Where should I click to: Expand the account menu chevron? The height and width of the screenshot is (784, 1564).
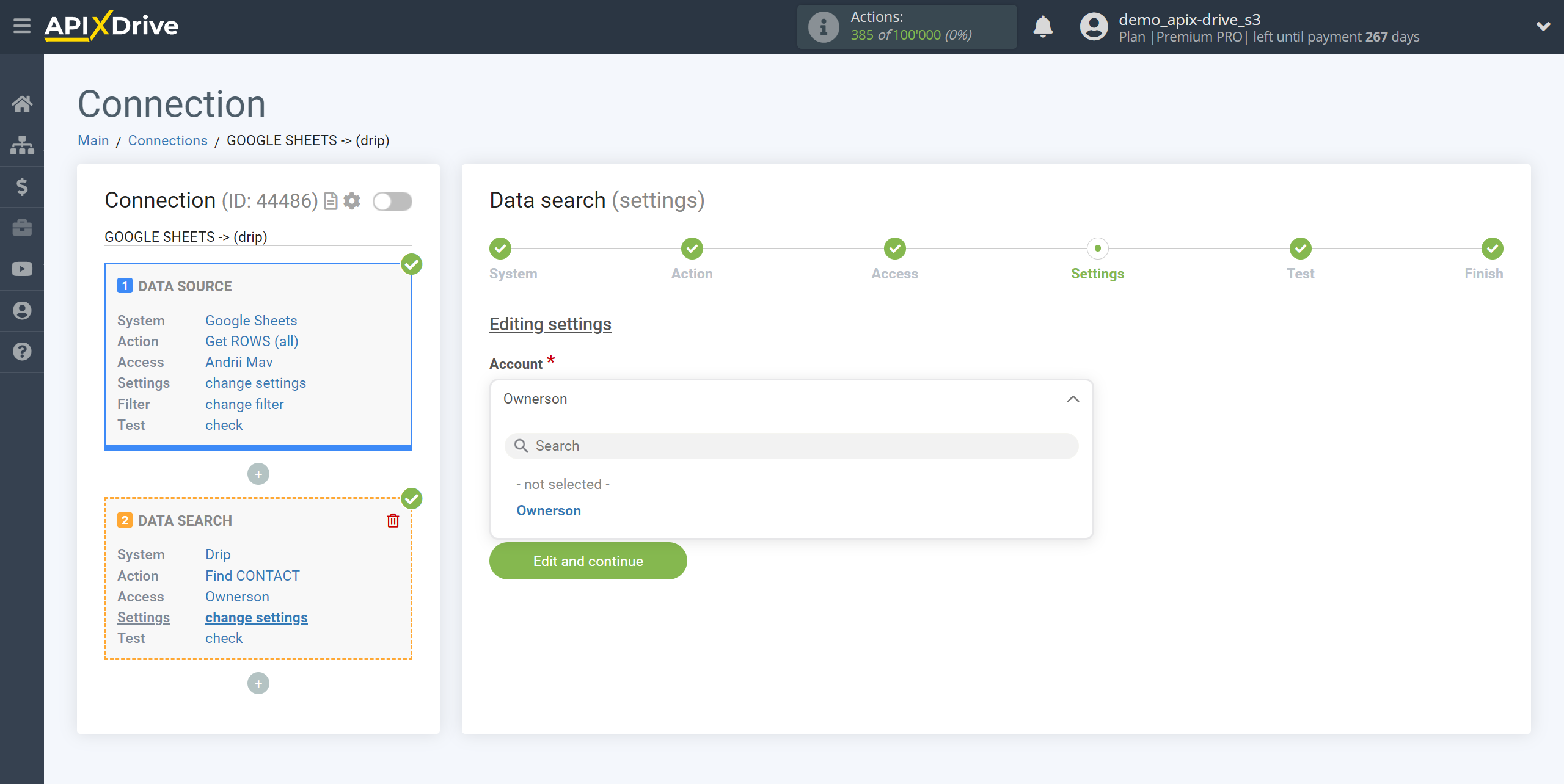pyautogui.click(x=1543, y=26)
